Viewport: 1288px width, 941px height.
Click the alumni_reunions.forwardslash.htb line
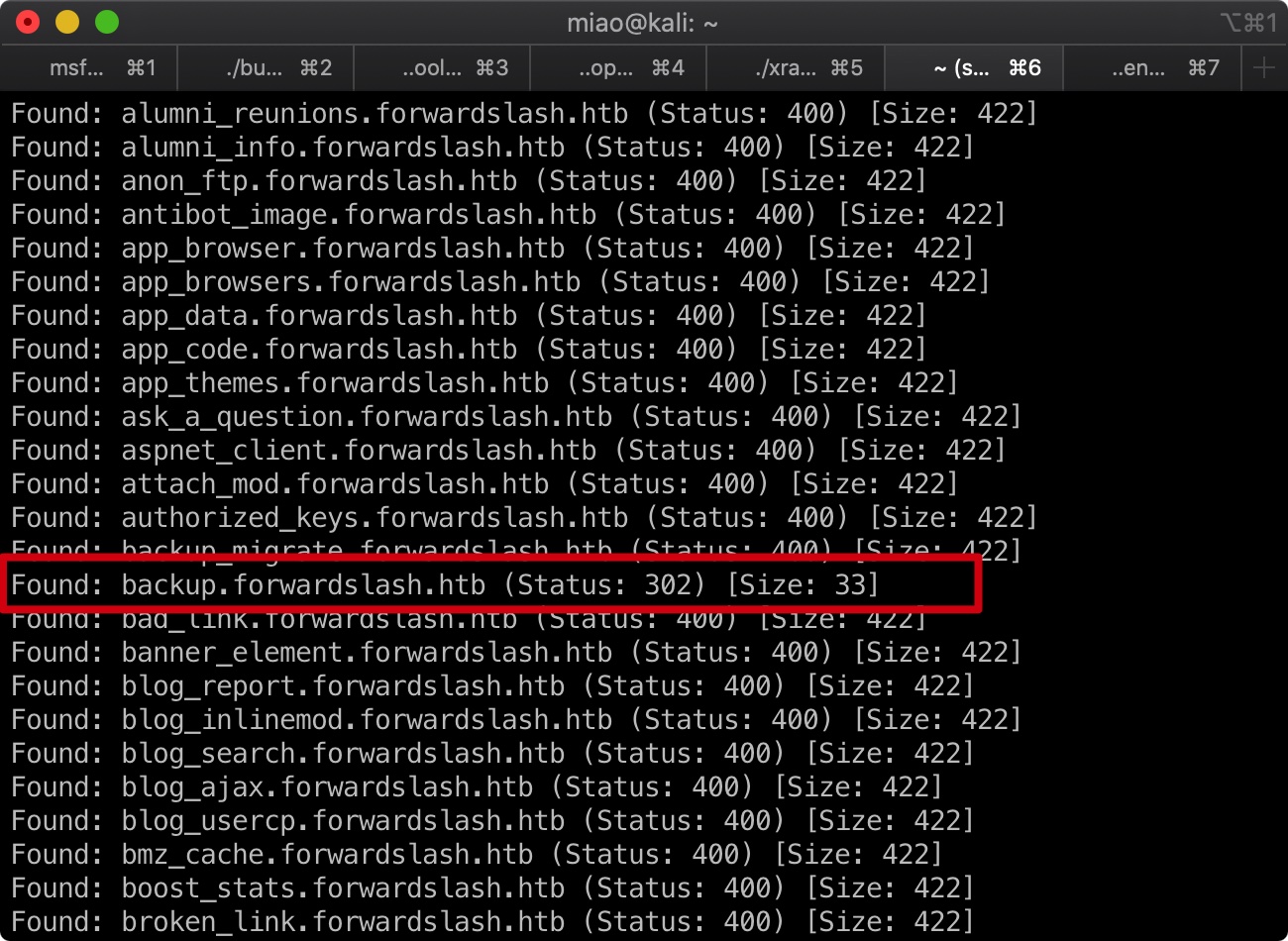click(x=524, y=114)
